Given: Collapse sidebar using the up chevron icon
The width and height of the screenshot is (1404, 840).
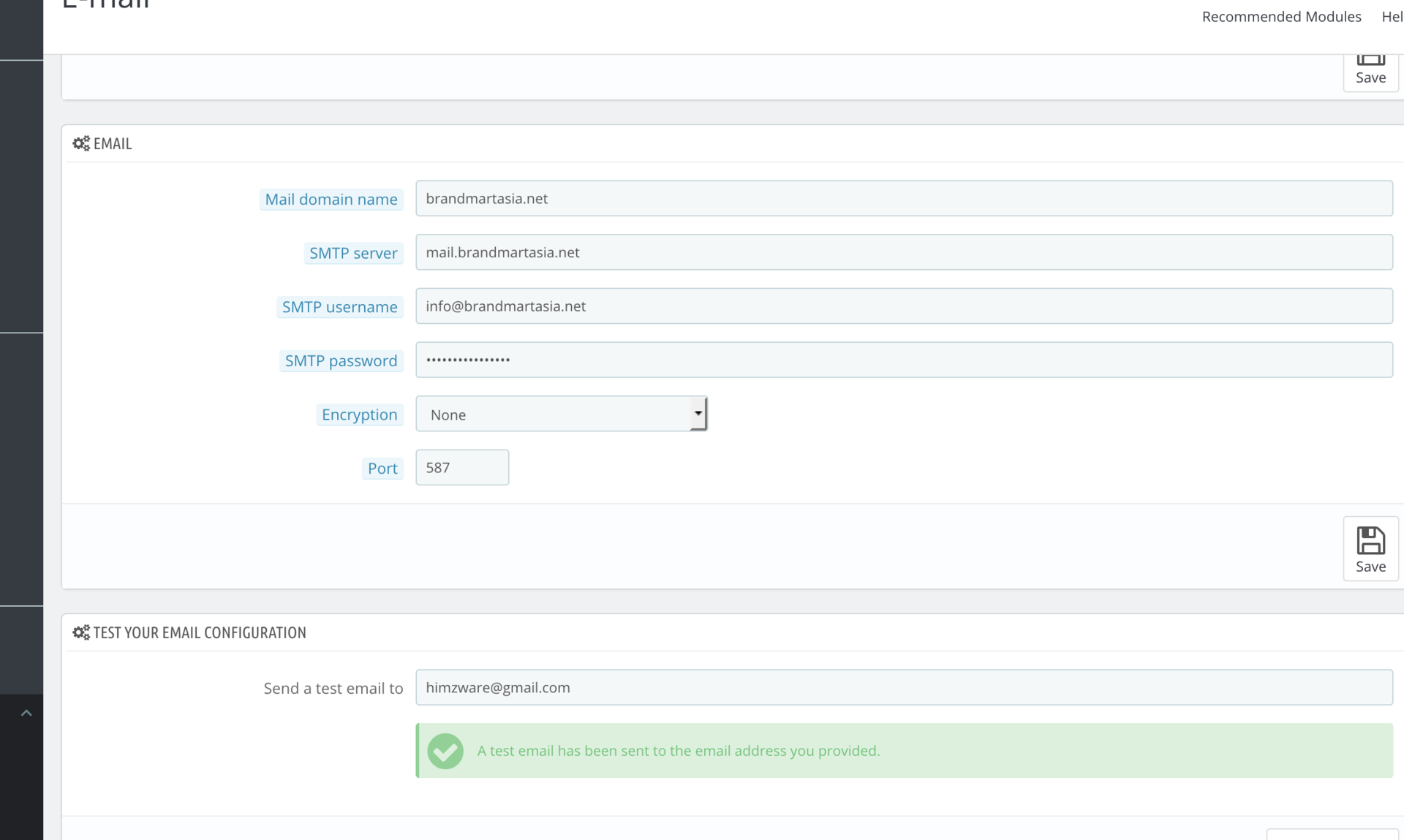Looking at the screenshot, I should tap(26, 713).
